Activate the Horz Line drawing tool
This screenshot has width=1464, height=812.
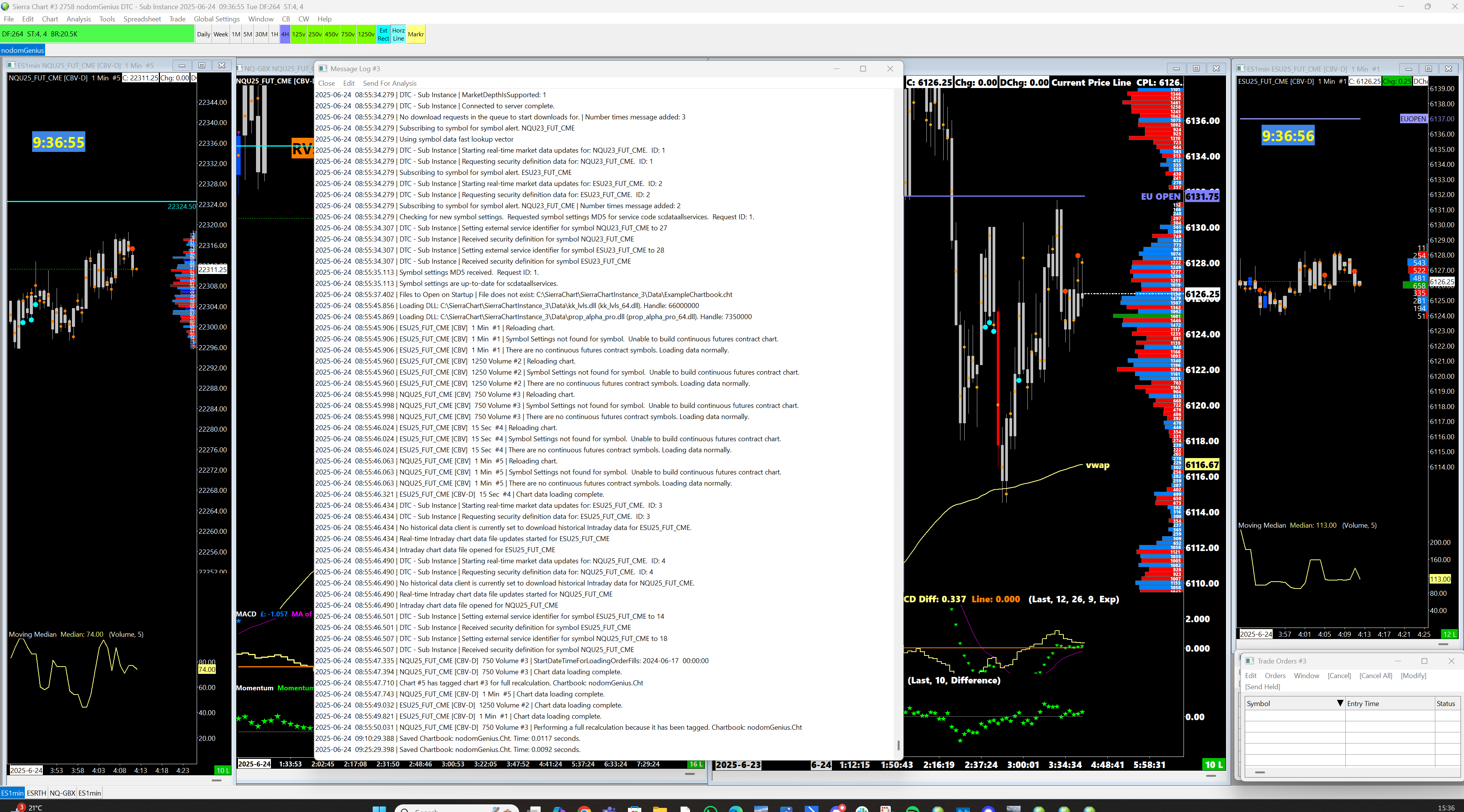398,34
